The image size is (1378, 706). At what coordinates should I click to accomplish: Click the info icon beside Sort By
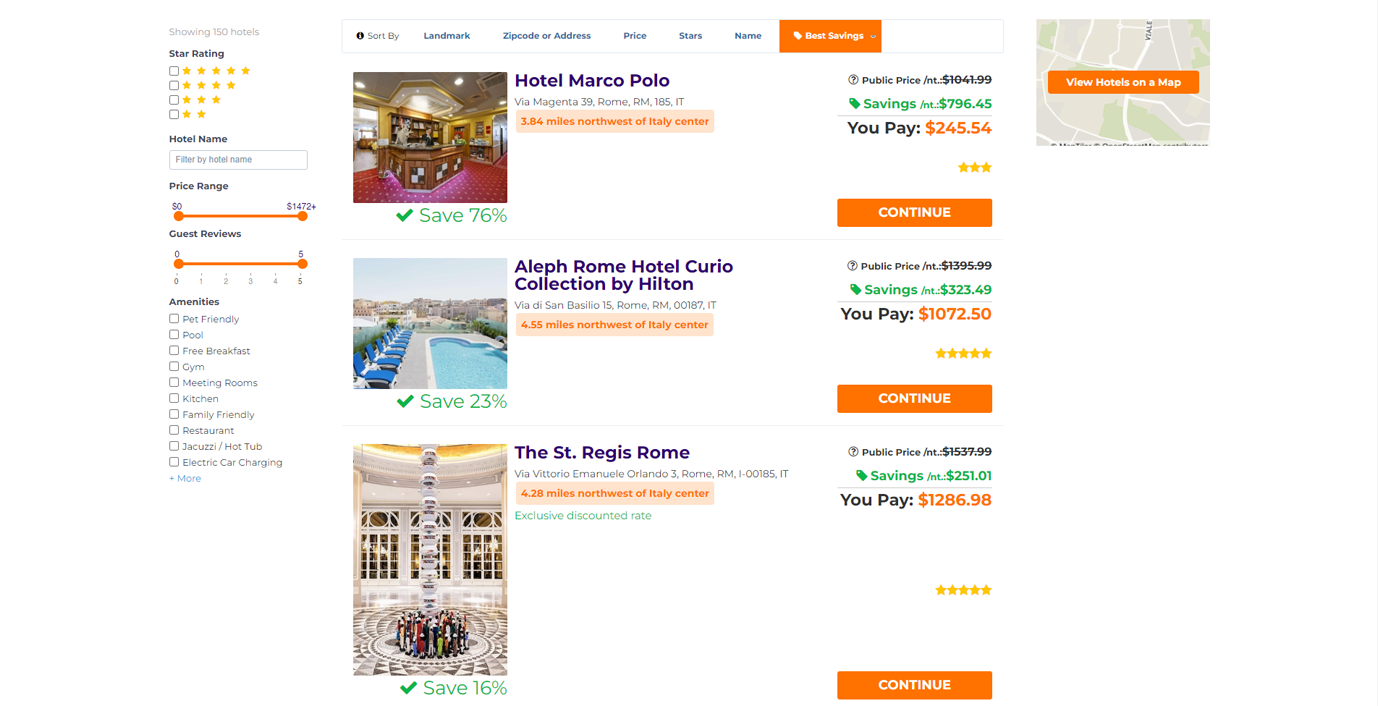[360, 36]
